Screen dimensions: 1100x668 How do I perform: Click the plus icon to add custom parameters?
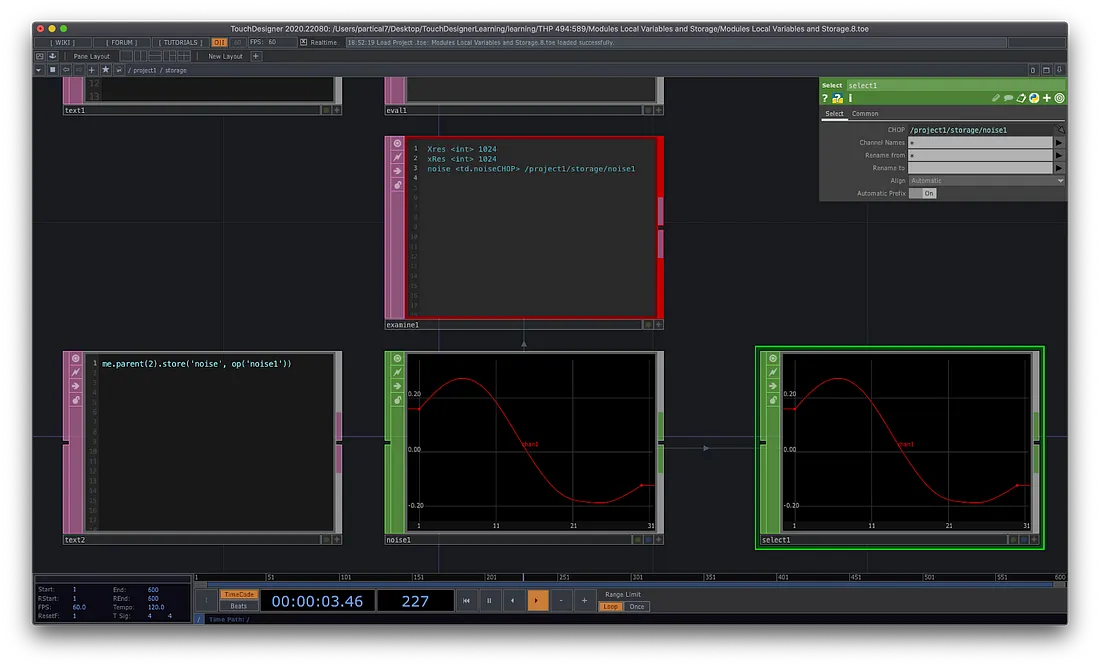click(1047, 98)
